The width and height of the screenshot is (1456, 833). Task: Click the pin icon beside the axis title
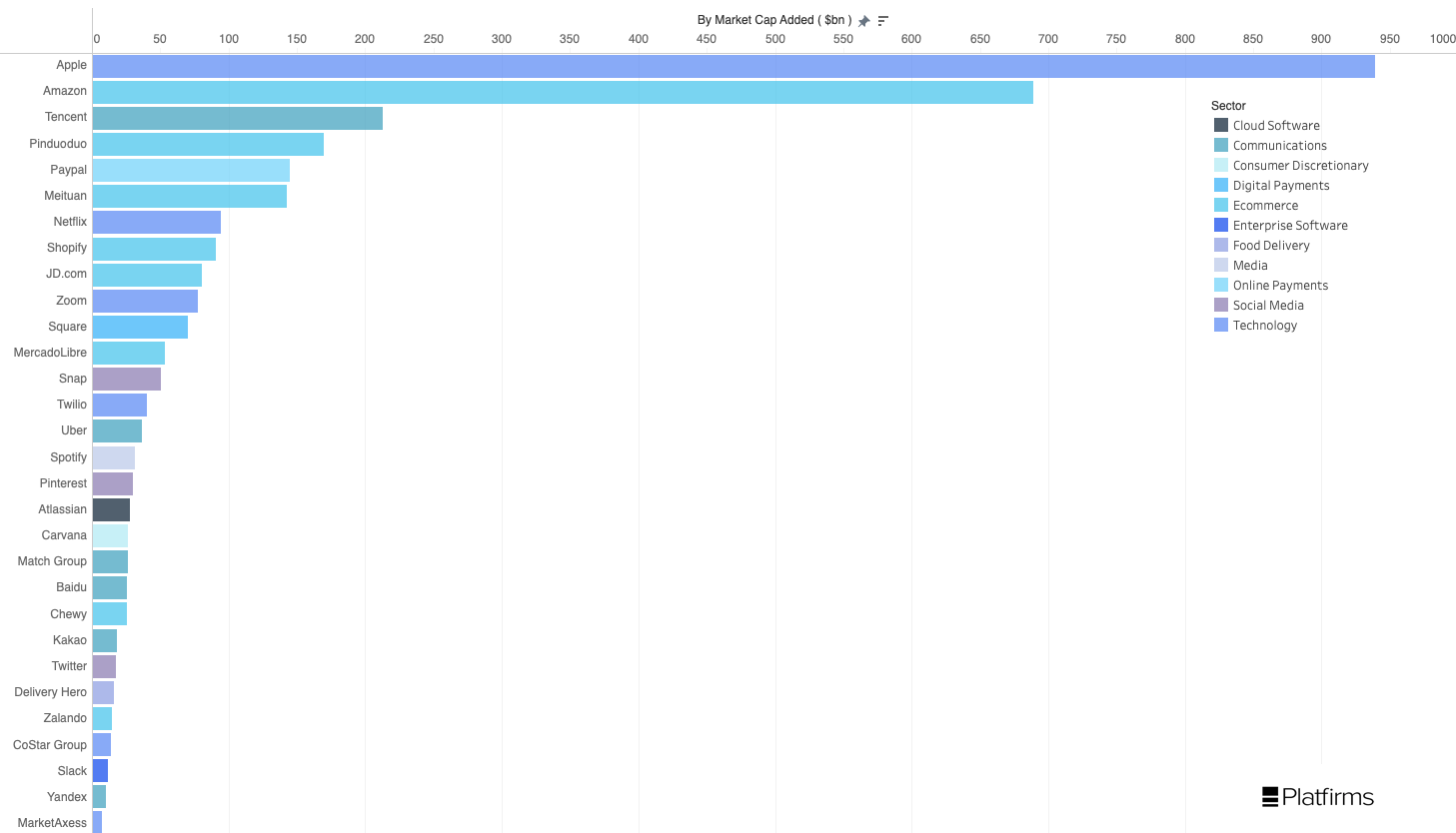click(864, 21)
